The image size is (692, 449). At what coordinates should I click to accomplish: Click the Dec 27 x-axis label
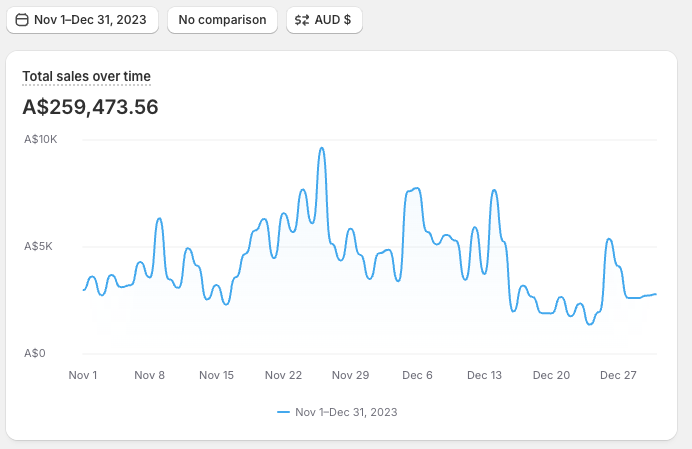618,375
